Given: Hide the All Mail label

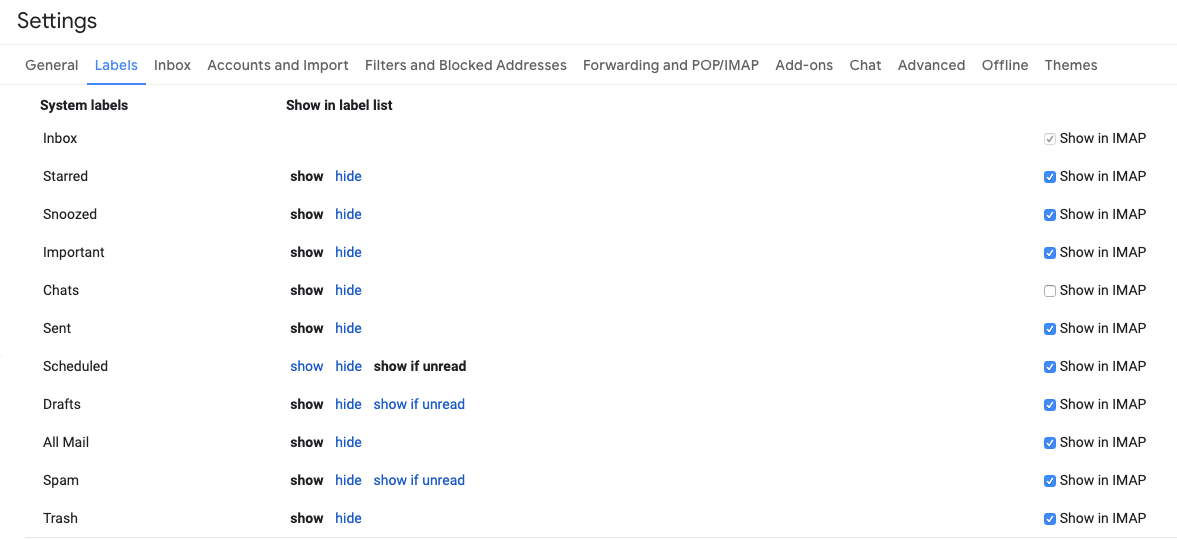Looking at the screenshot, I should pos(348,442).
